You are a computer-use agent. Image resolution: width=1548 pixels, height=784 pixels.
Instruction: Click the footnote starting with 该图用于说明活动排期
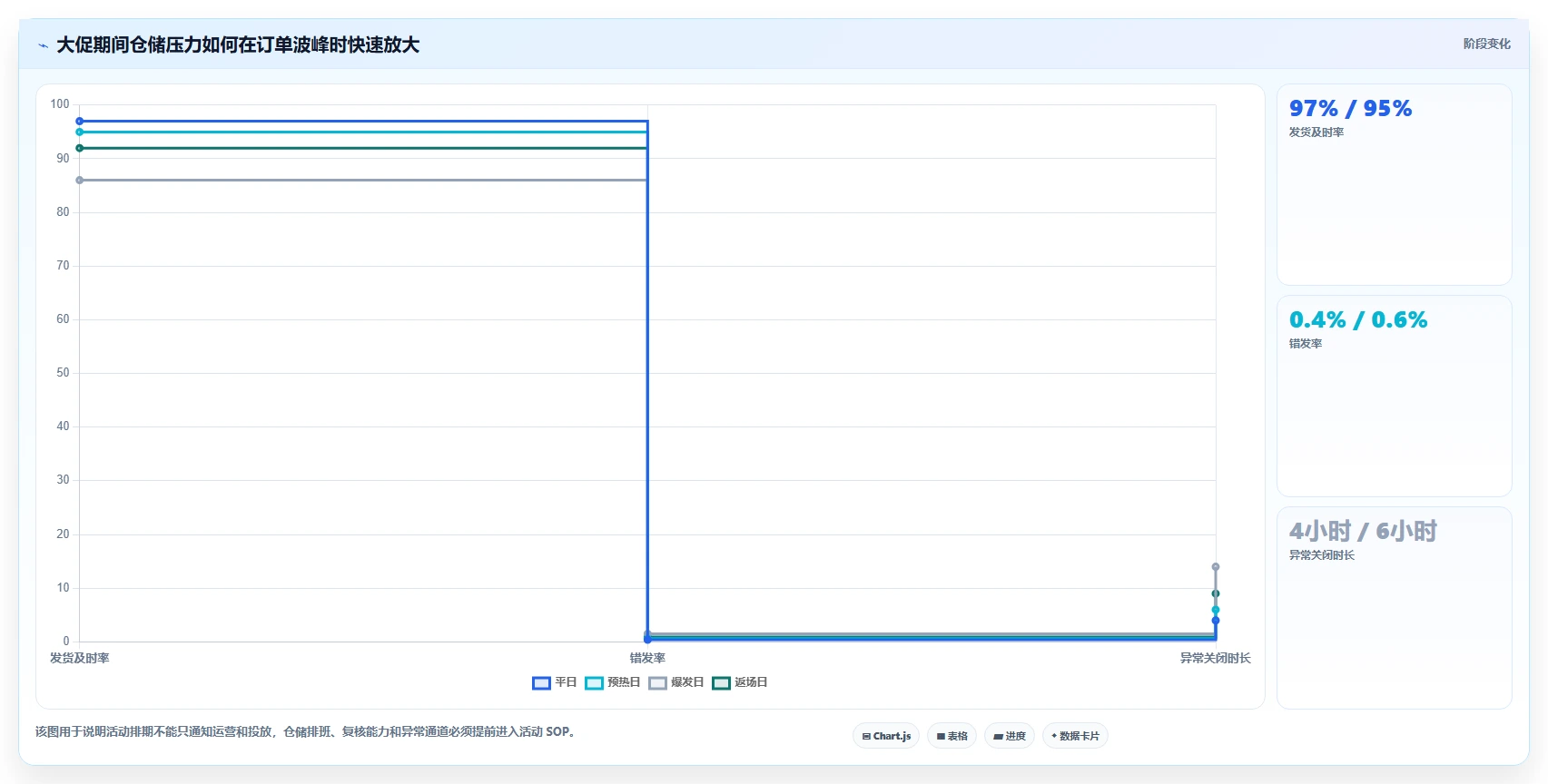(x=305, y=731)
